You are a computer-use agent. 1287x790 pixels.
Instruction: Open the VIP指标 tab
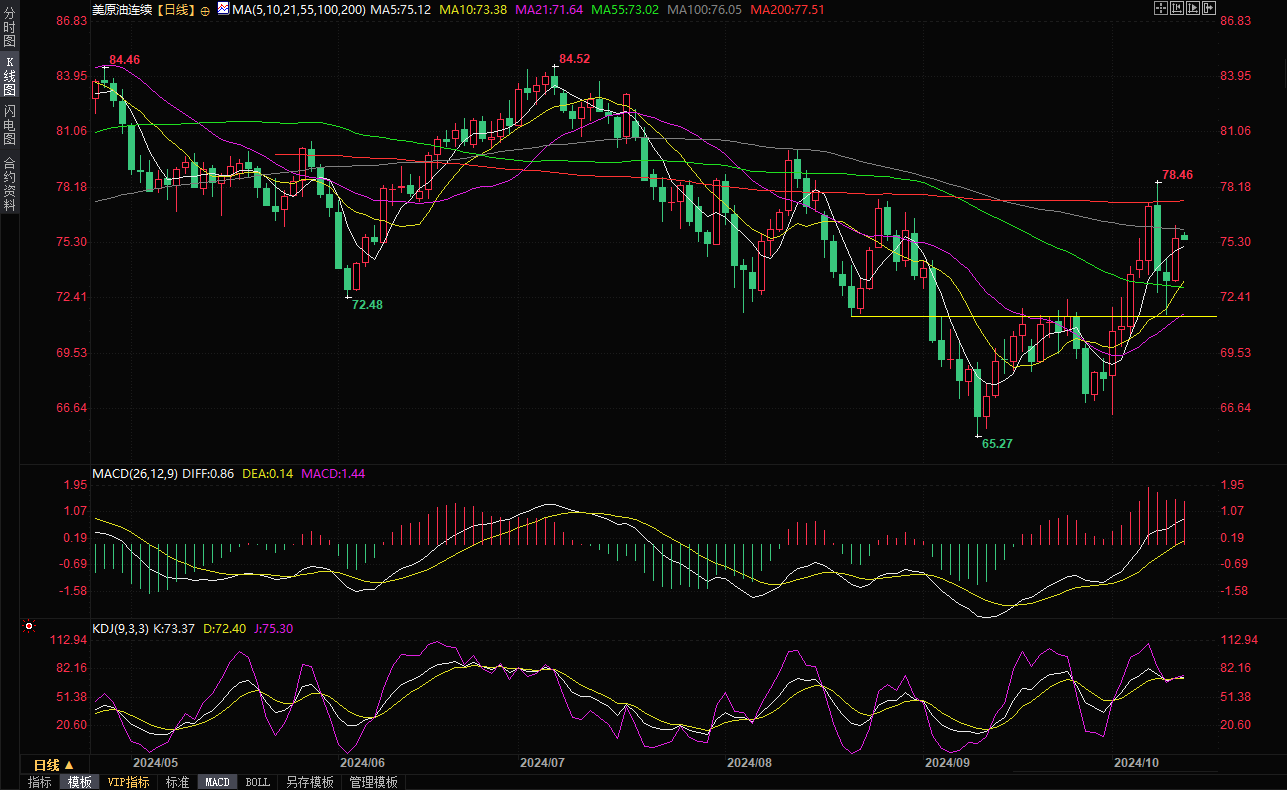(x=128, y=782)
